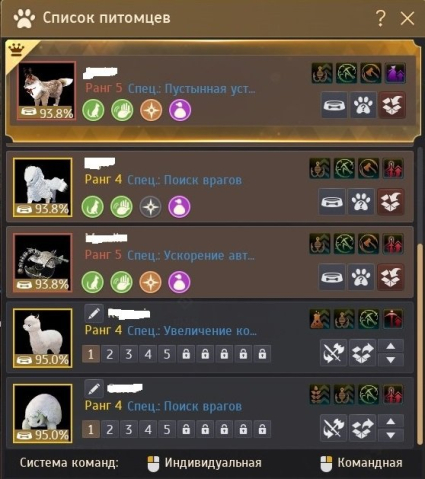
Task: Open pet info paw icon for the white Rank 4 pet
Action: click(x=361, y=201)
